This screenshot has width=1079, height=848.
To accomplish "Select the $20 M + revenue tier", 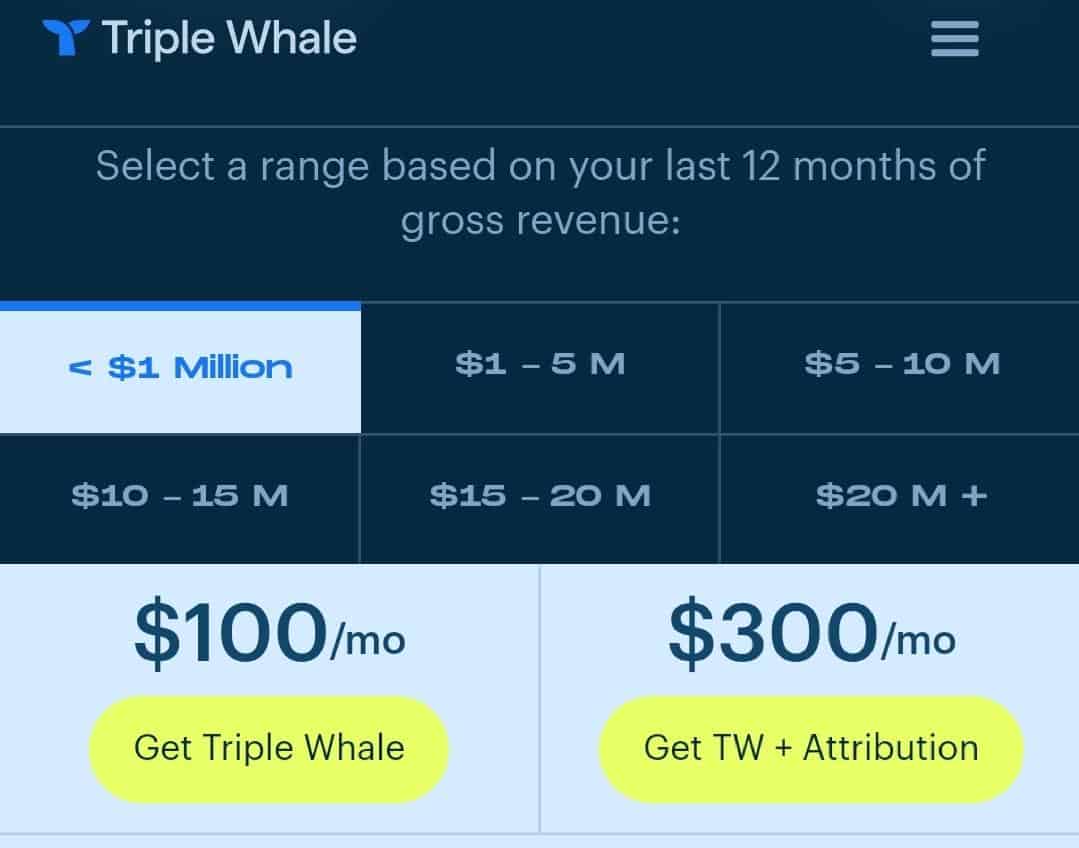I will (x=901, y=496).
